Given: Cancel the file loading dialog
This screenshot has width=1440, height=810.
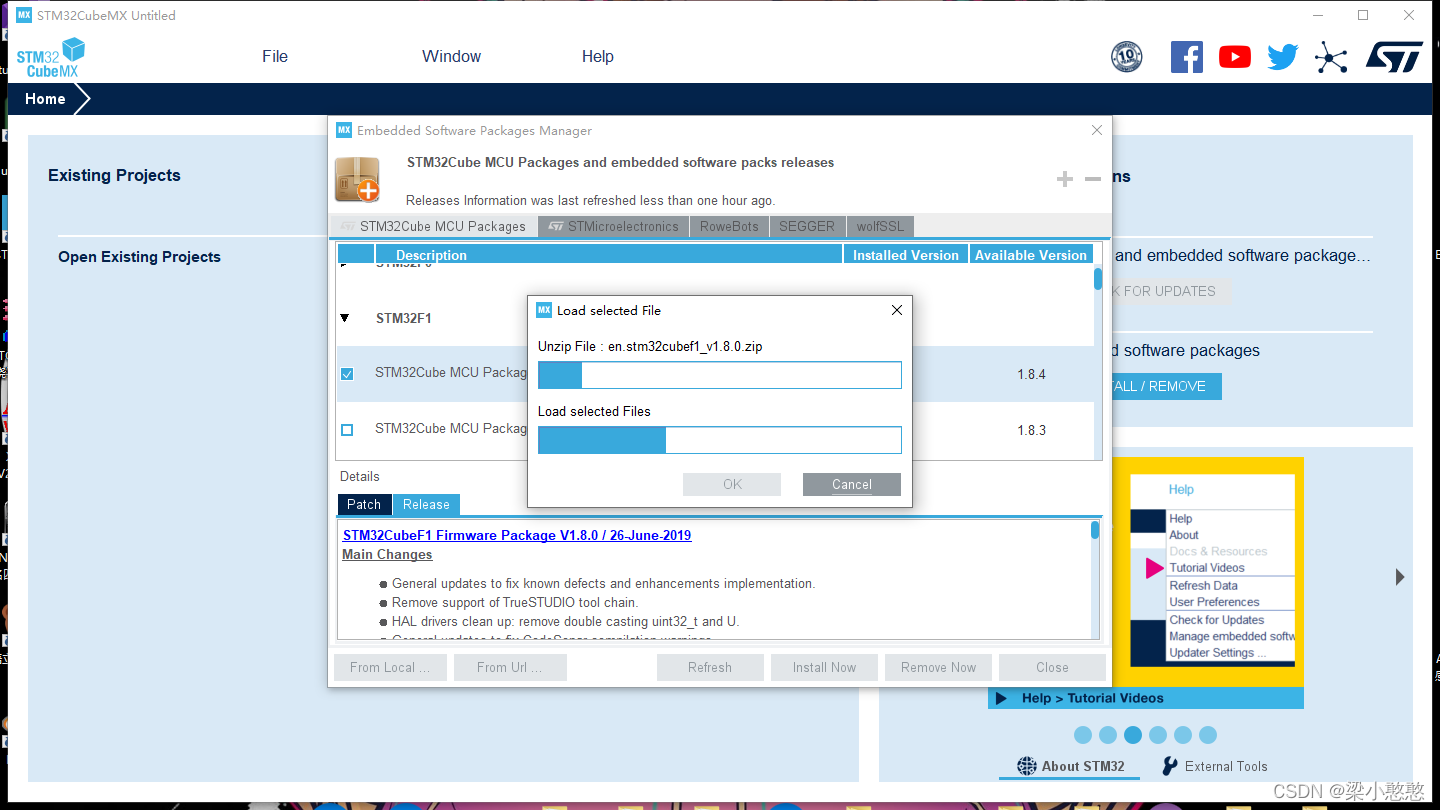Looking at the screenshot, I should coord(852,484).
